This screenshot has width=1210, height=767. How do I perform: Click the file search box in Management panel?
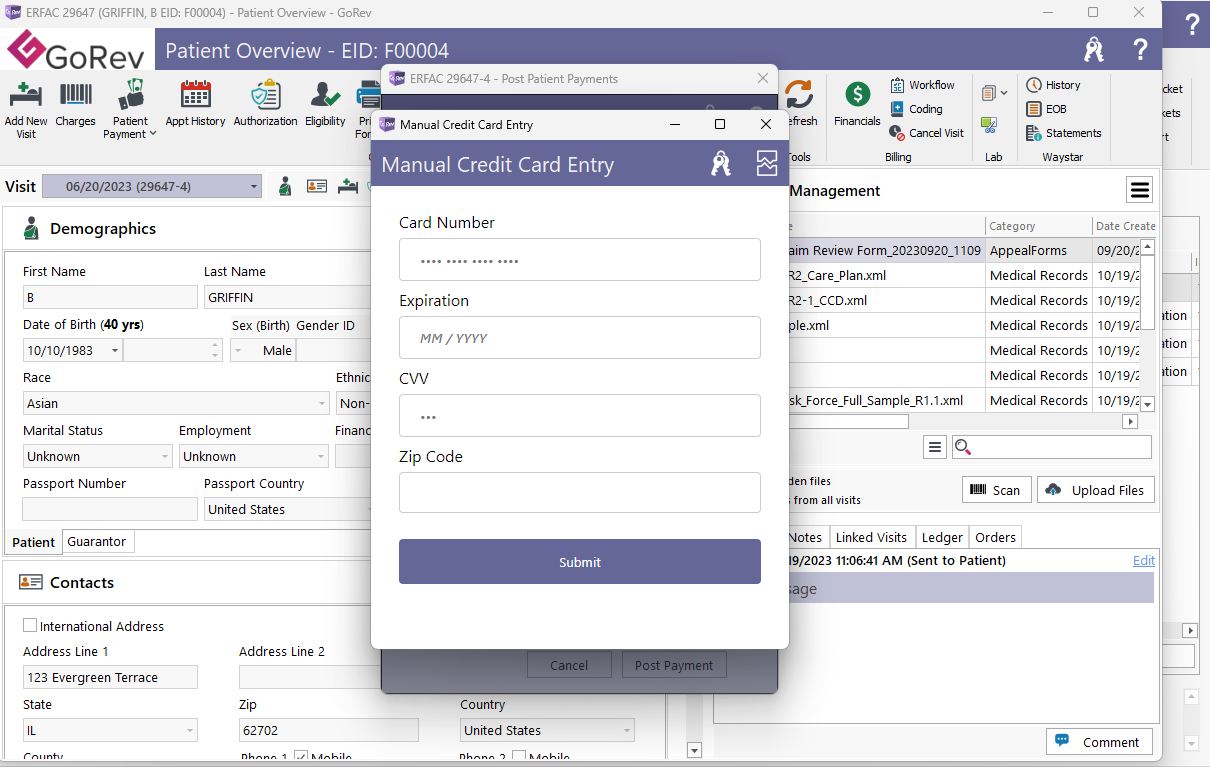point(1052,447)
